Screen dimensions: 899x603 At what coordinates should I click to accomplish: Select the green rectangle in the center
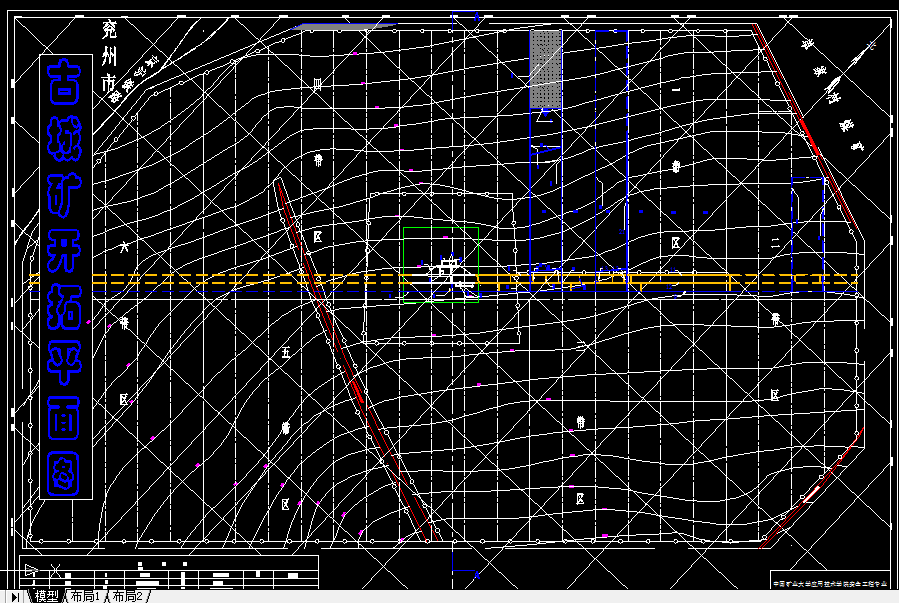(x=441, y=265)
